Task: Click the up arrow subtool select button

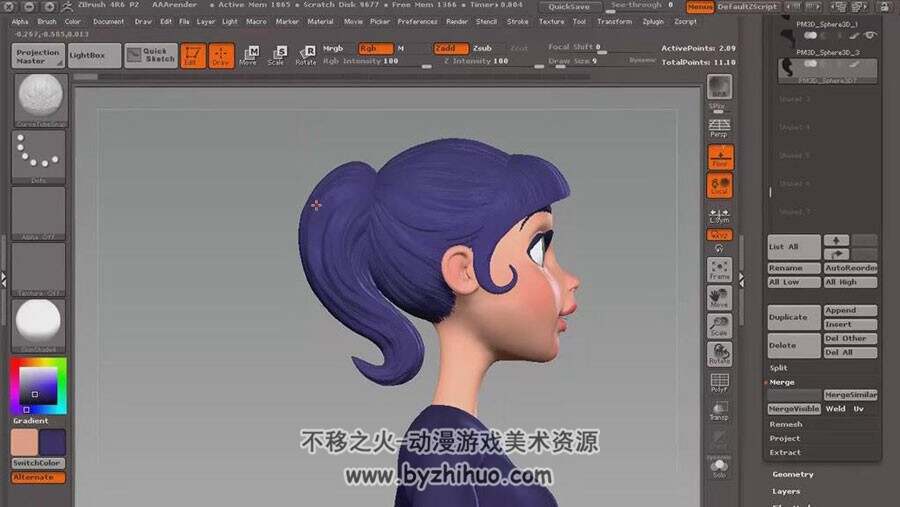Action: (x=836, y=240)
